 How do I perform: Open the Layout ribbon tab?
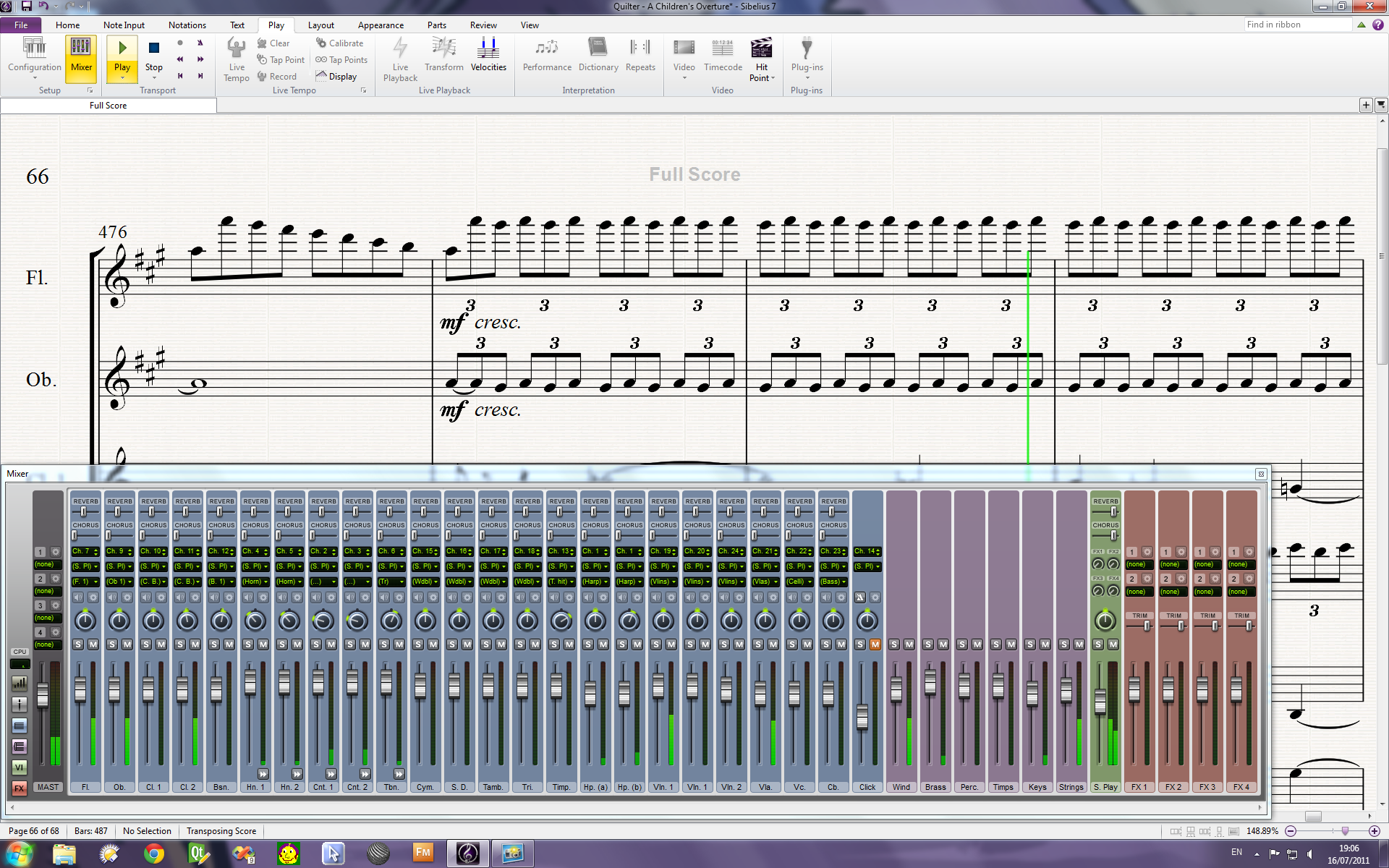coord(320,25)
